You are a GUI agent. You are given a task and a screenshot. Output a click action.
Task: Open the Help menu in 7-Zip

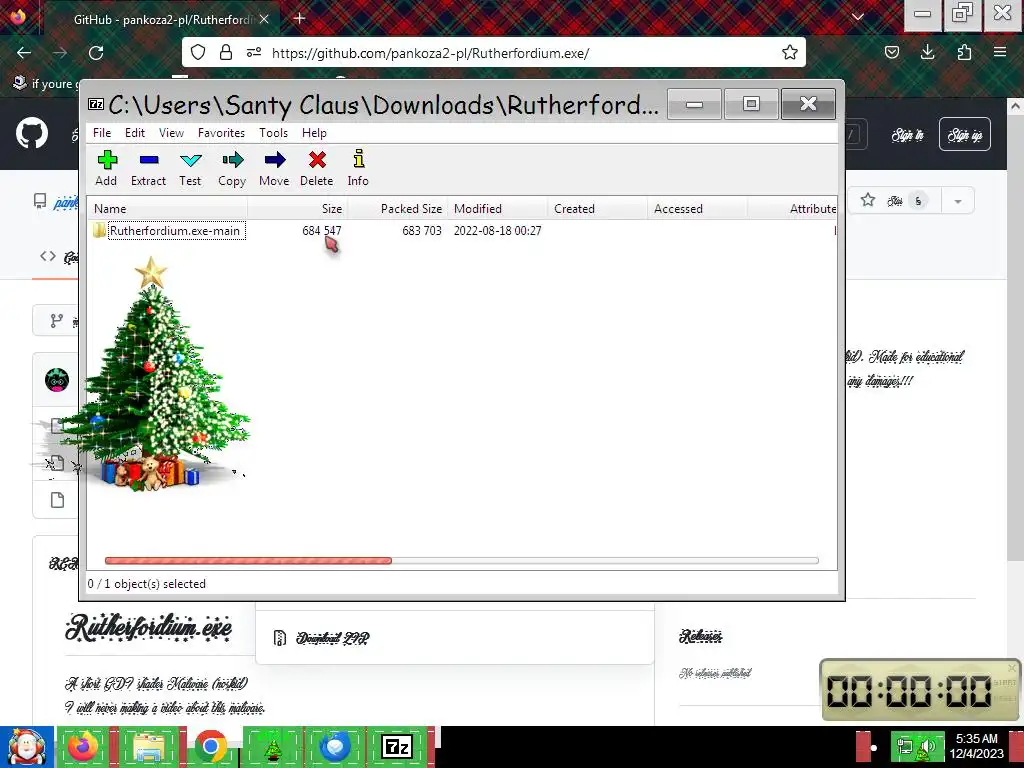coord(314,133)
